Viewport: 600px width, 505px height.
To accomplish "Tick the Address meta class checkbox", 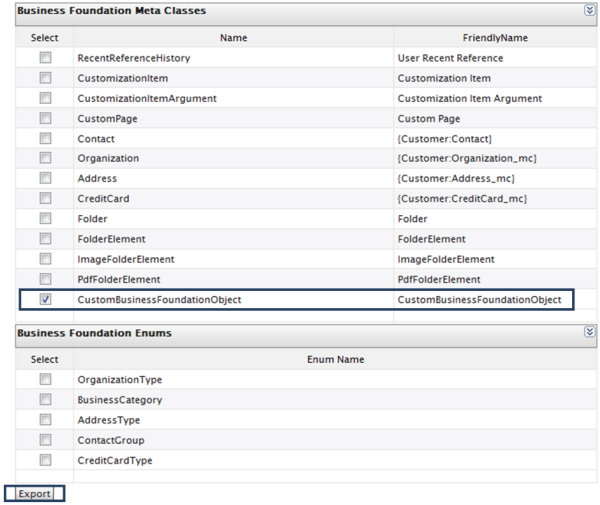I will tap(45, 178).
